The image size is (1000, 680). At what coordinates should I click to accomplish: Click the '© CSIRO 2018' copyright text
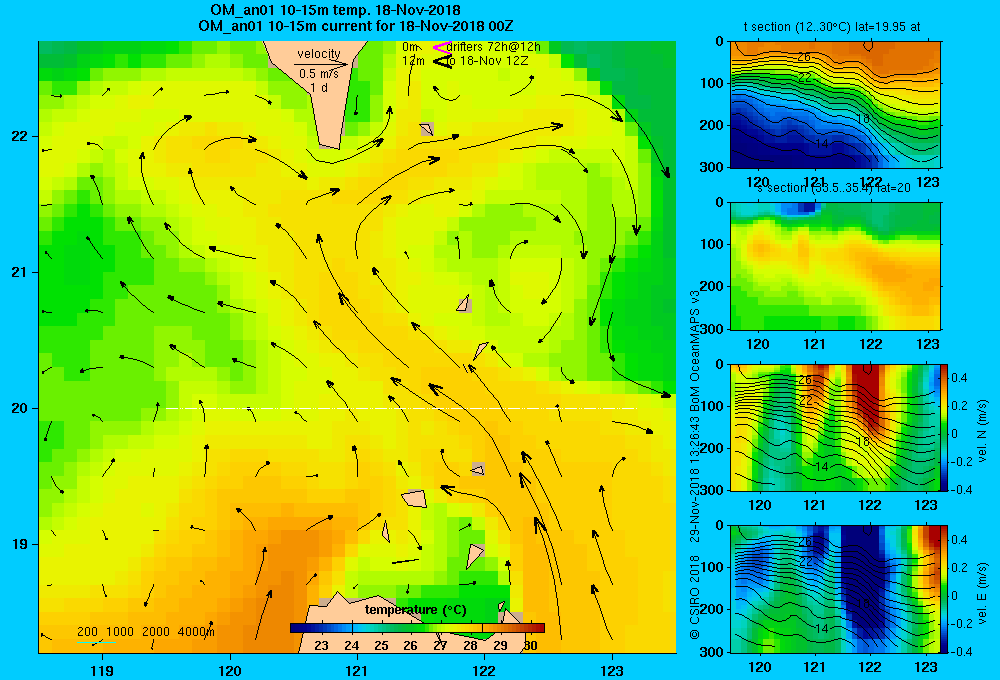(695, 597)
